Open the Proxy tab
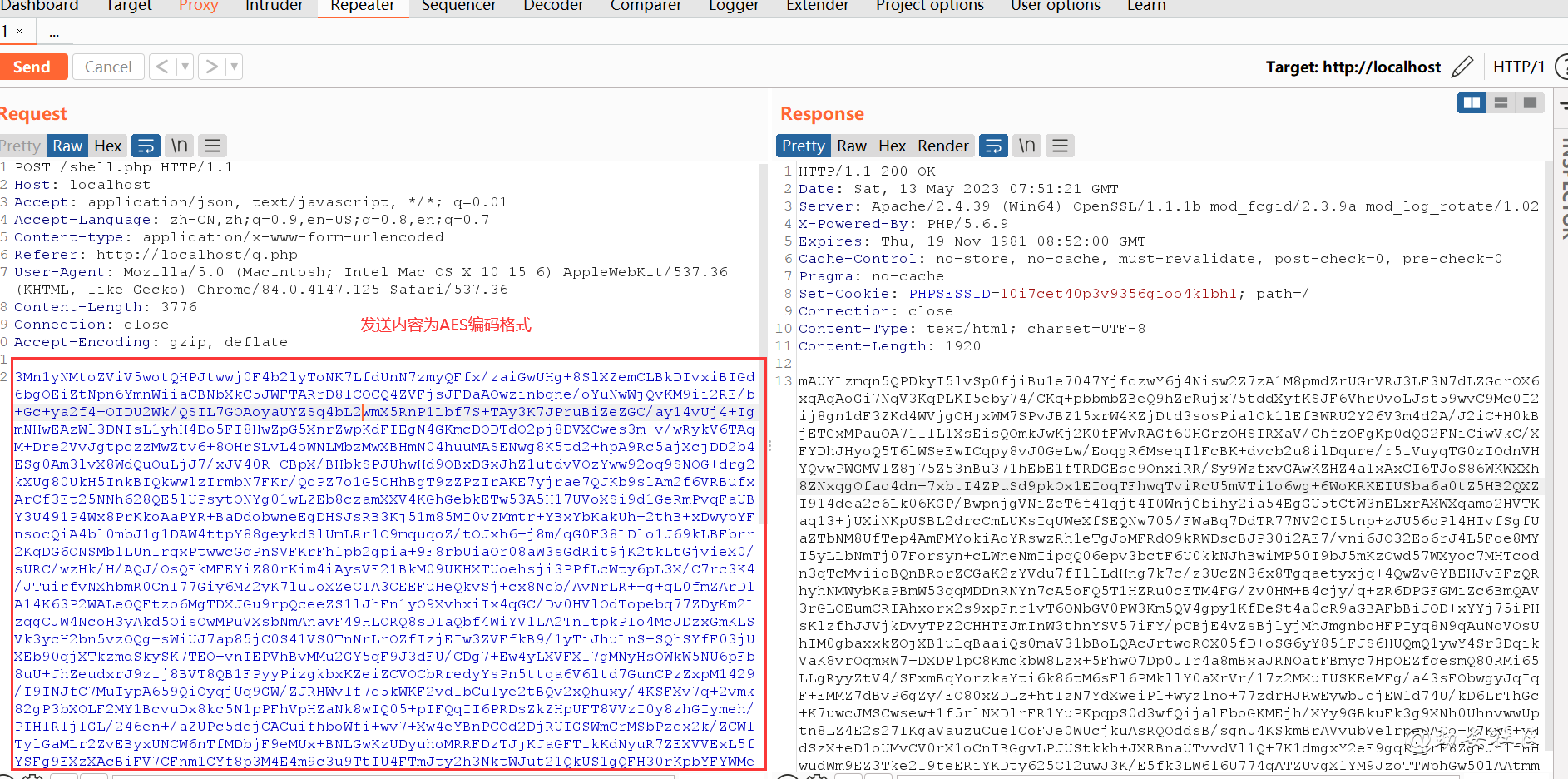 click(x=198, y=6)
